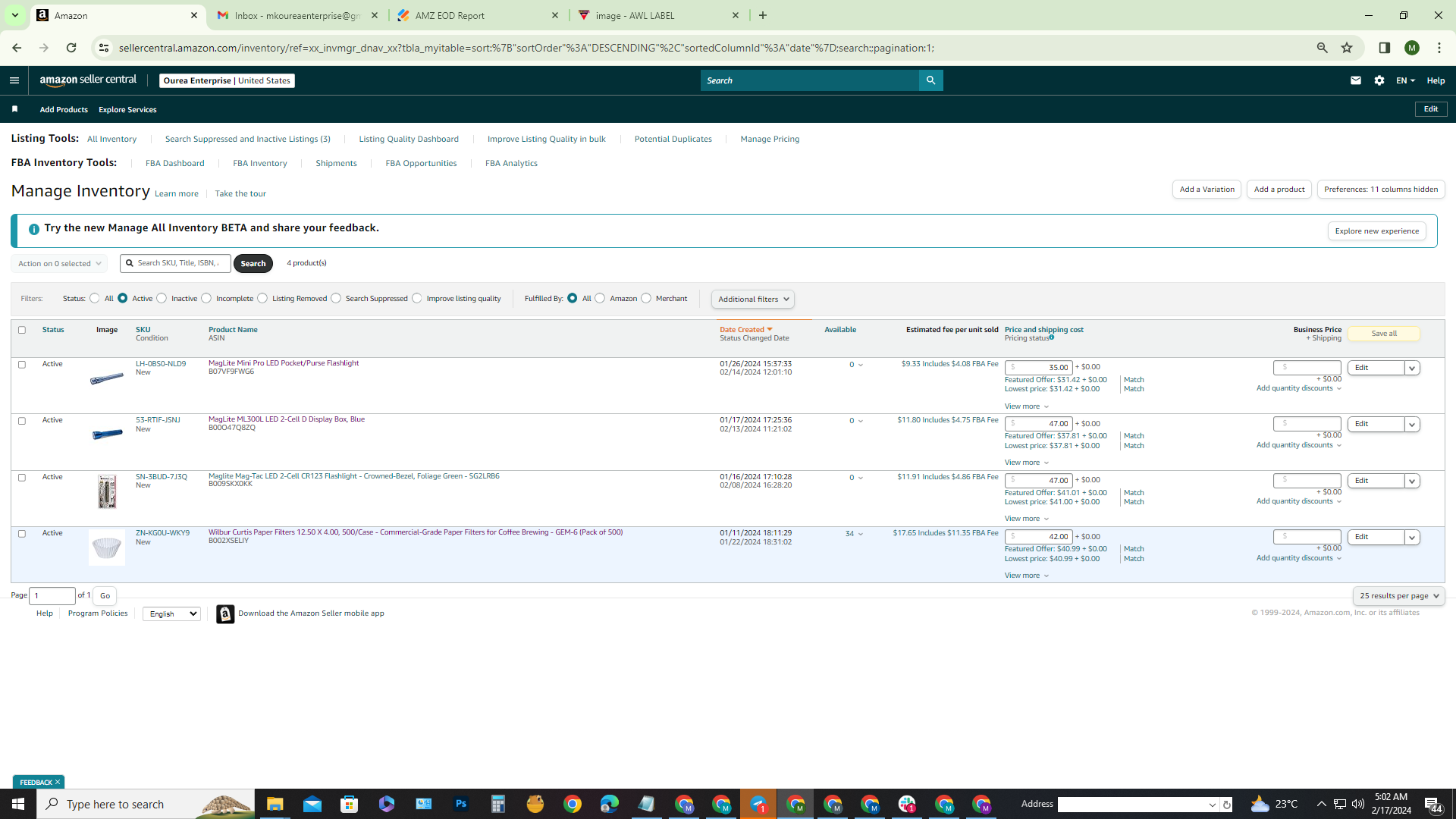
Task: Switch to the AMZ EOD Report tab
Action: [x=478, y=15]
